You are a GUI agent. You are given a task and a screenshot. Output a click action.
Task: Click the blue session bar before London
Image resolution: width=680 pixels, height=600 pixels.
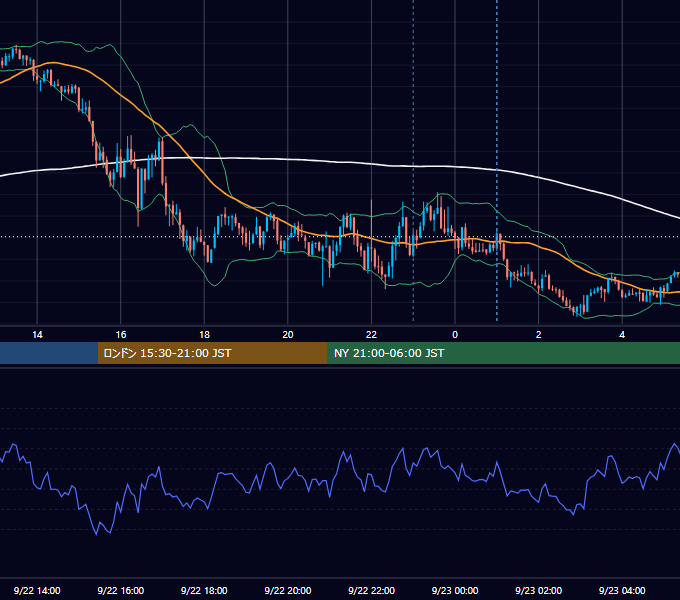tap(49, 353)
